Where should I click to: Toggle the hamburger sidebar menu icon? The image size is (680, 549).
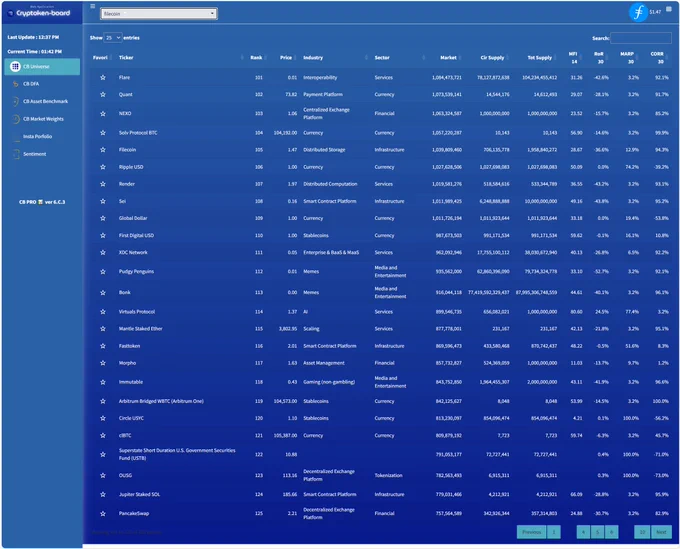pos(92,6)
